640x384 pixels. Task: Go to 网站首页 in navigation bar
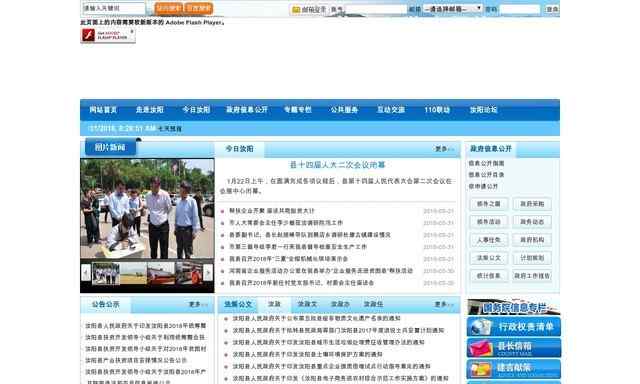[103, 110]
